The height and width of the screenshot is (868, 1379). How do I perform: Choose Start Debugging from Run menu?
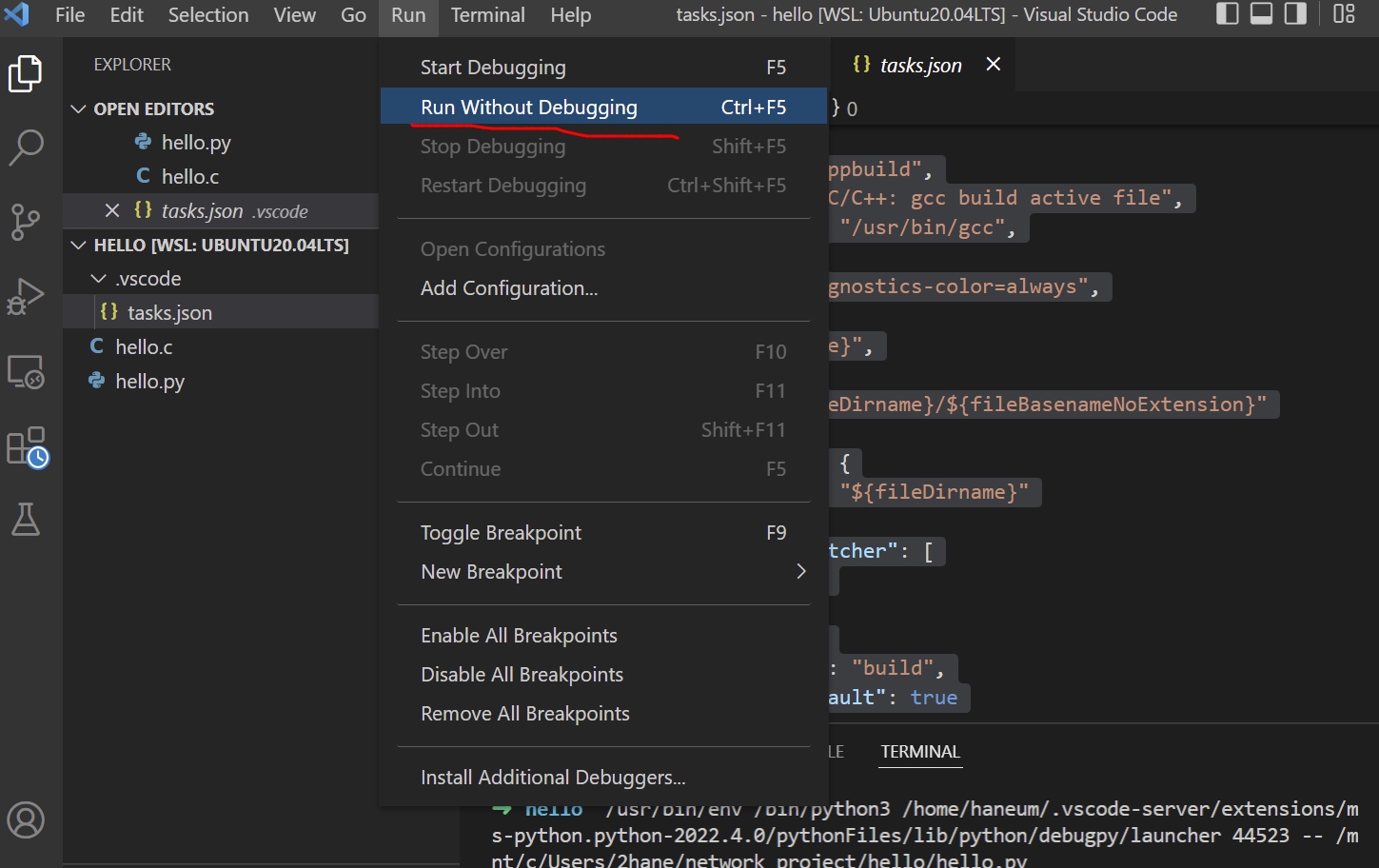pos(603,68)
